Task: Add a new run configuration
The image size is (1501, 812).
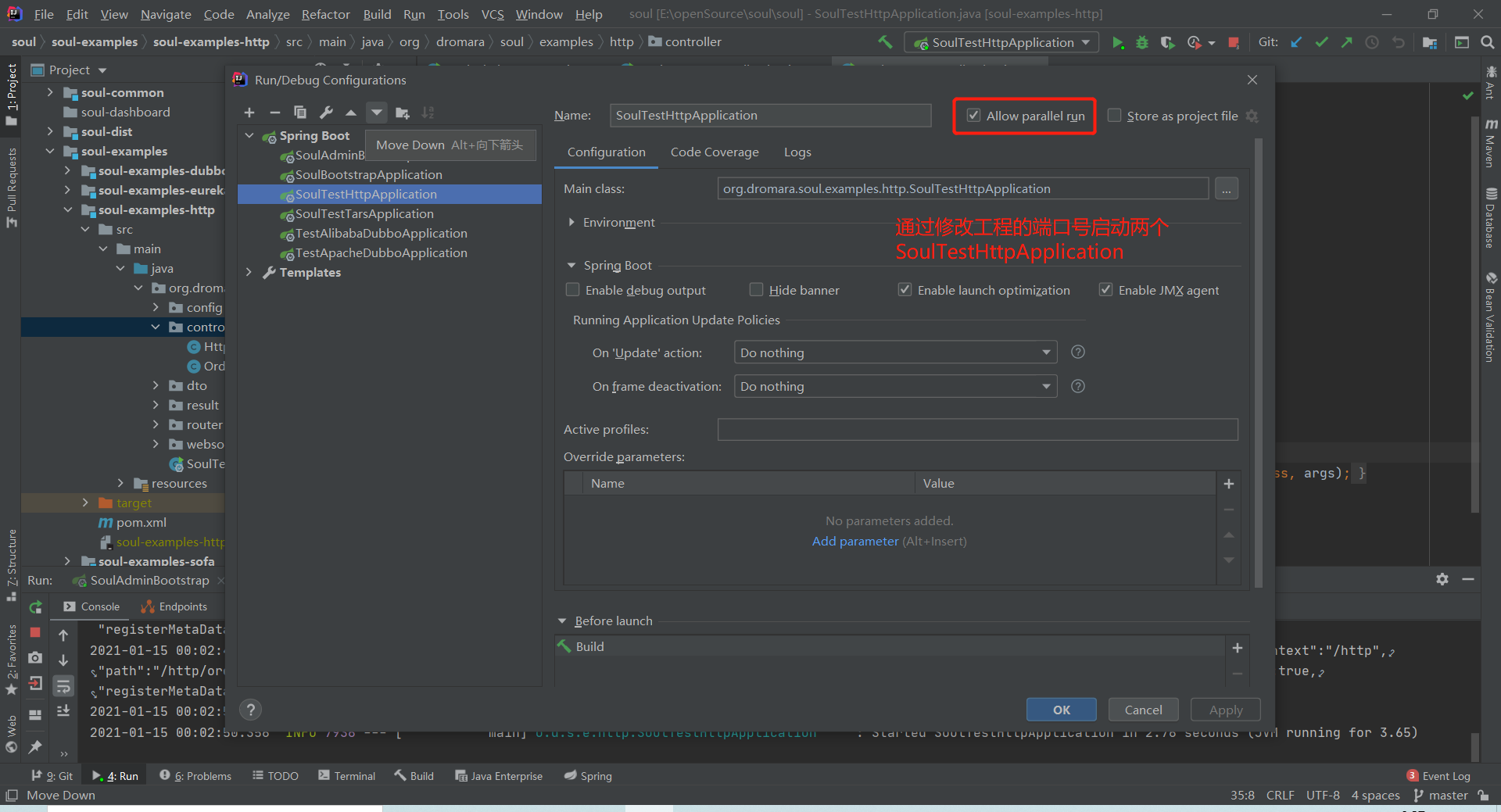Action: pyautogui.click(x=249, y=113)
